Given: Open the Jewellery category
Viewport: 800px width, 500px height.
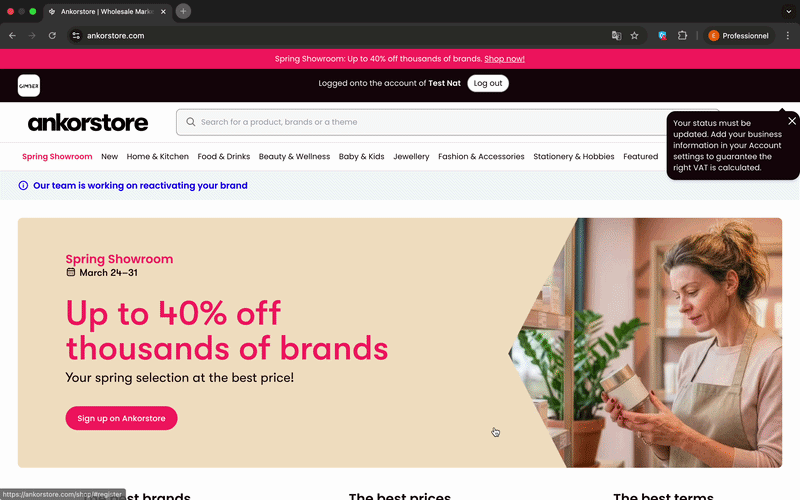Looking at the screenshot, I should click(411, 157).
